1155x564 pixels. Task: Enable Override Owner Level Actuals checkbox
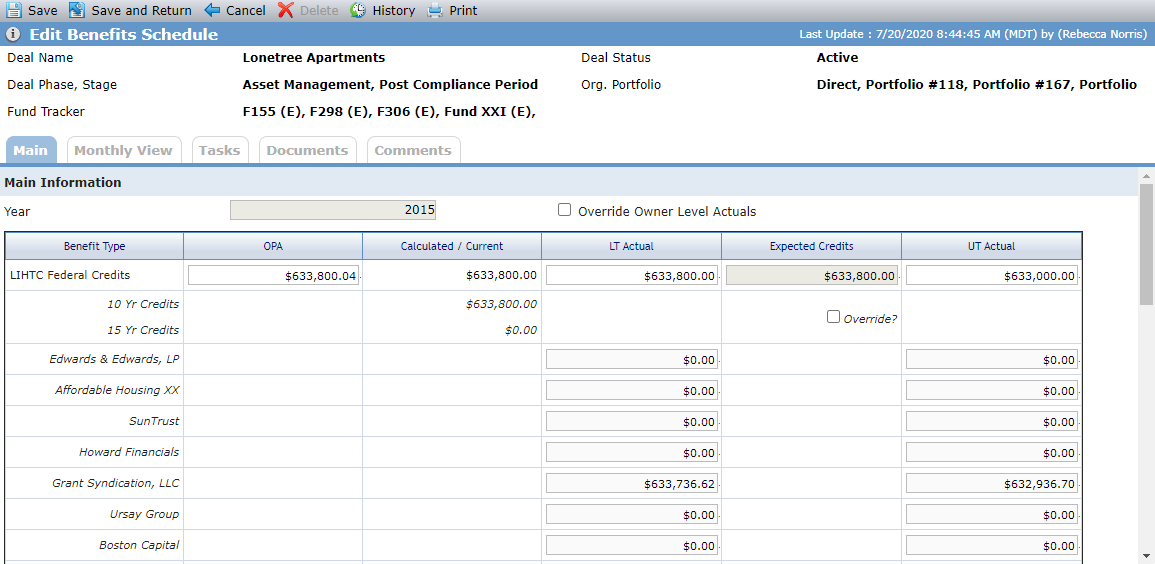point(564,210)
